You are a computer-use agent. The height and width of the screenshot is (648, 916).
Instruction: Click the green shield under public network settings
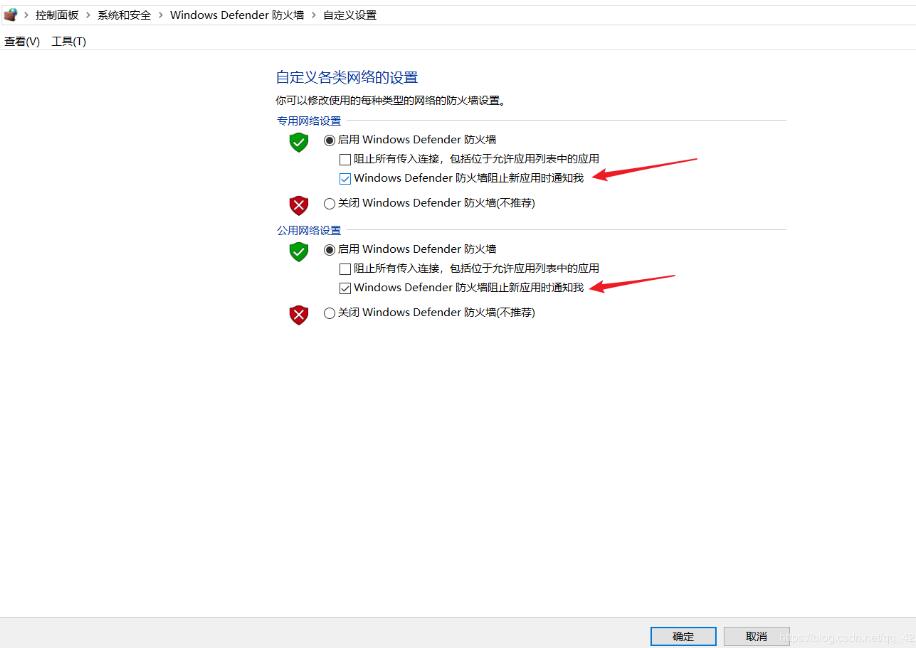tap(299, 251)
